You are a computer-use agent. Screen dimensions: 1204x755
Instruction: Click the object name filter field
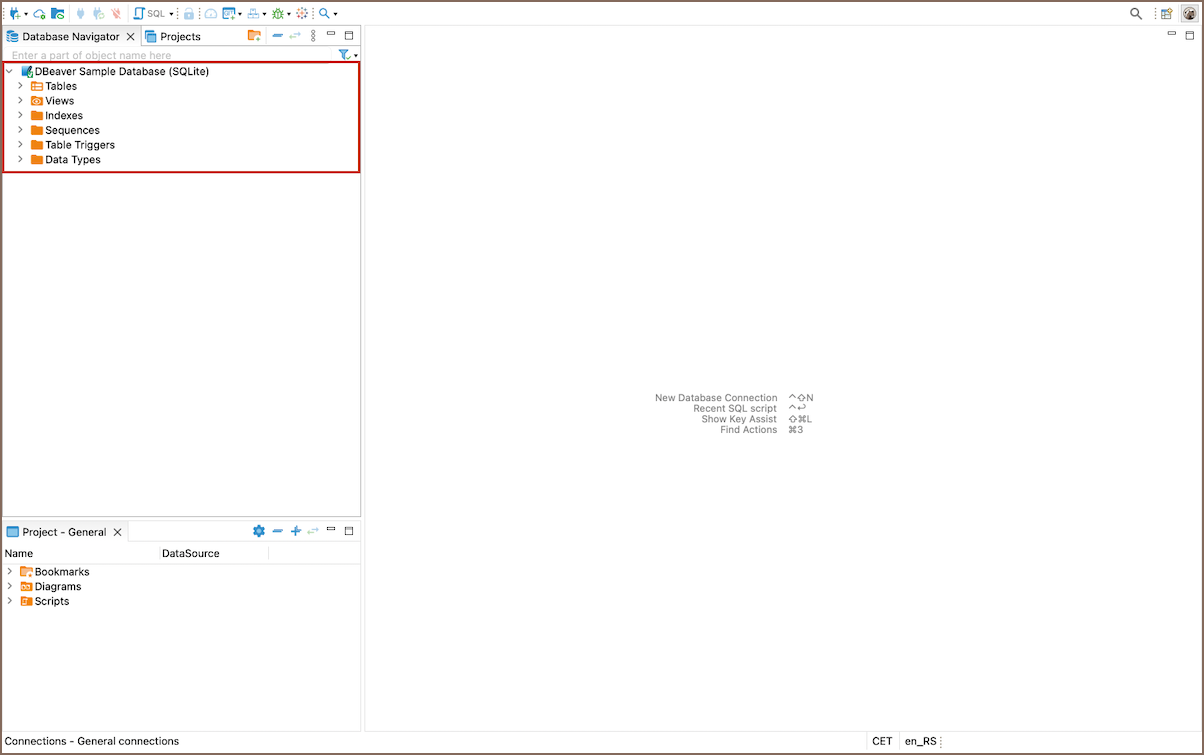click(170, 56)
